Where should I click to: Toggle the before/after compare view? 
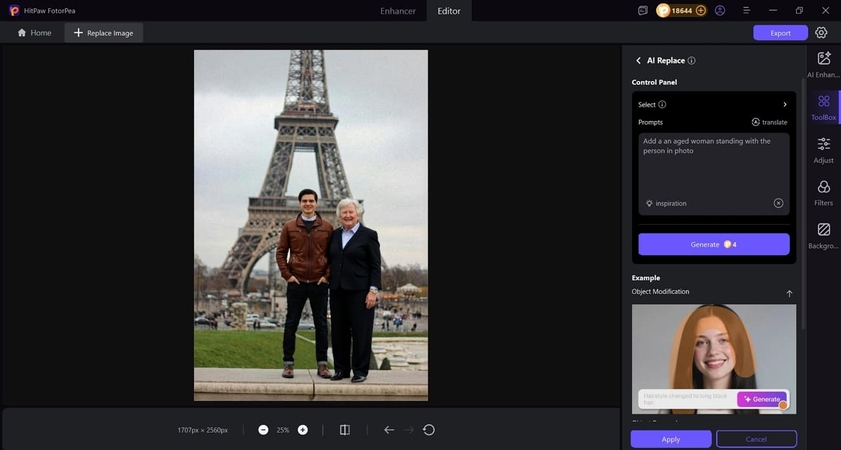click(x=345, y=430)
